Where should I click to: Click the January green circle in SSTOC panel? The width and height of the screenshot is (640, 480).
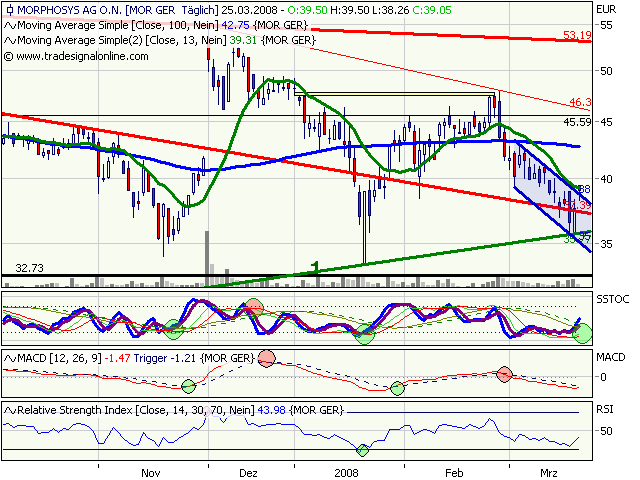point(365,334)
